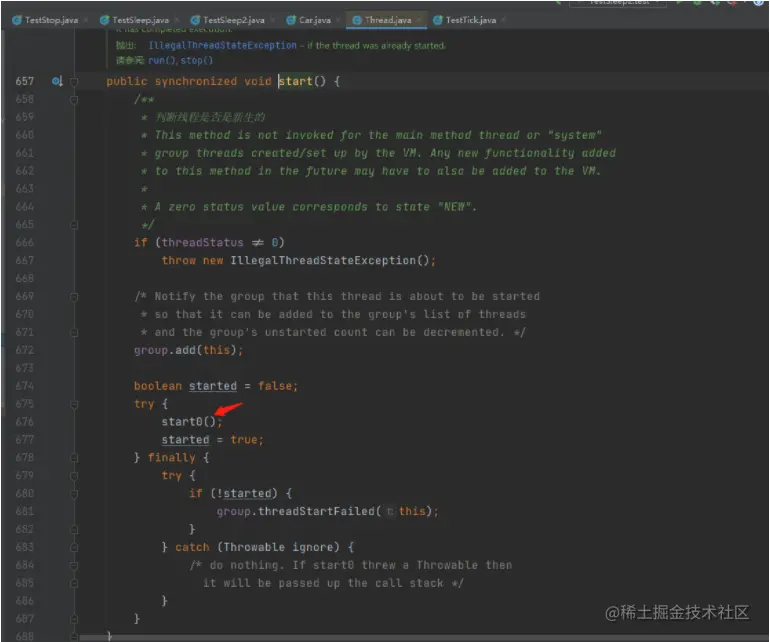Click line number 666 in the gutter
The width and height of the screenshot is (770, 642).
pos(25,243)
